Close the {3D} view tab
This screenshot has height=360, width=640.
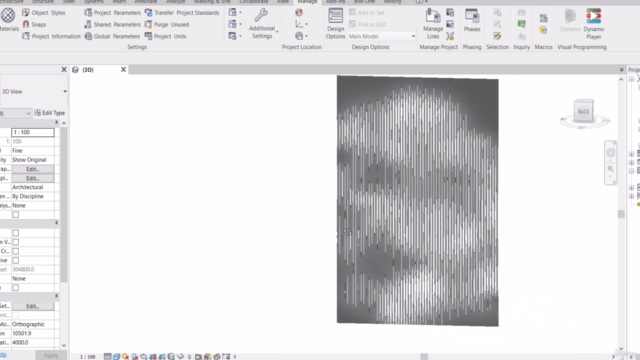[x=123, y=70]
